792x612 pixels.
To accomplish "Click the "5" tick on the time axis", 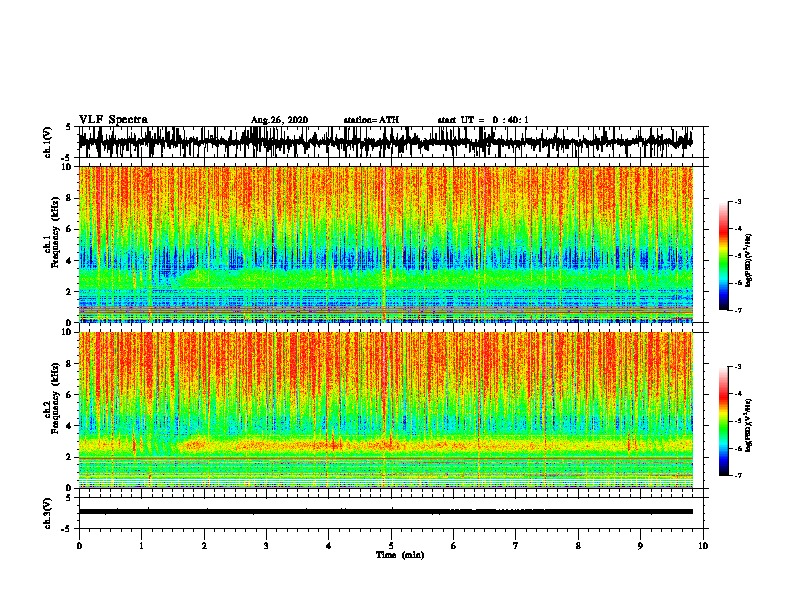I will [x=391, y=546].
